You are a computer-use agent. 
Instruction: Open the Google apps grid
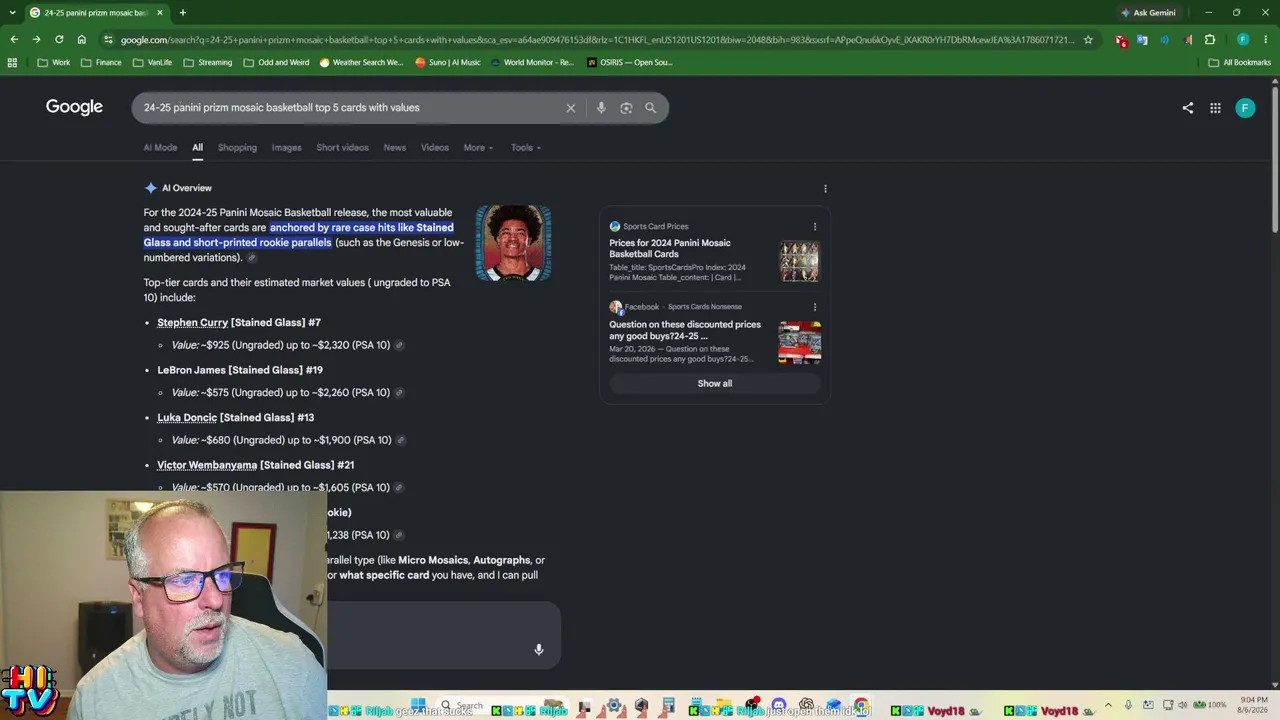coord(1215,108)
